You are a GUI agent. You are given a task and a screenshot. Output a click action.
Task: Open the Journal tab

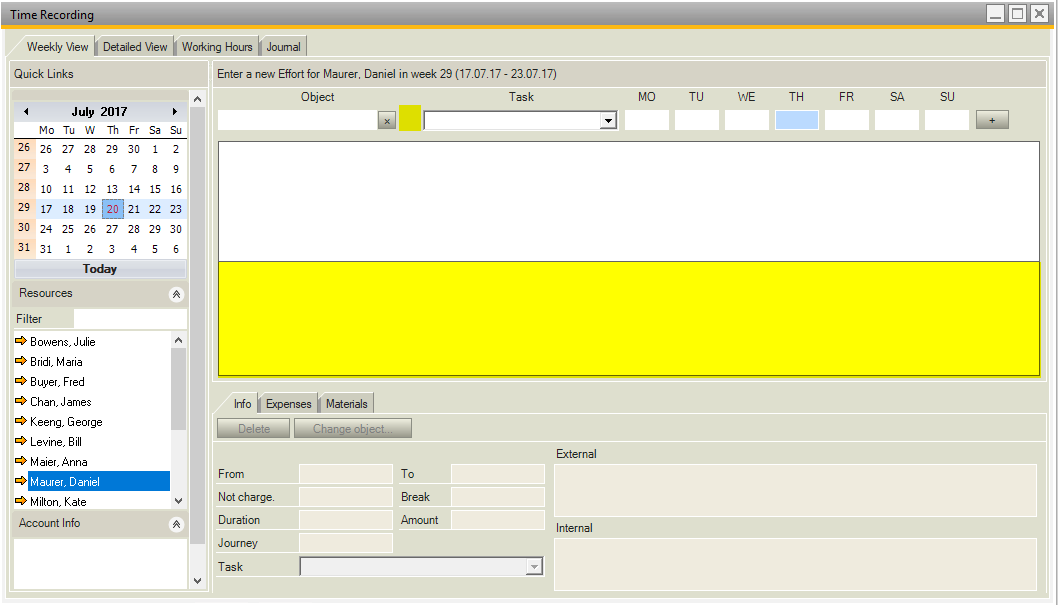[283, 47]
